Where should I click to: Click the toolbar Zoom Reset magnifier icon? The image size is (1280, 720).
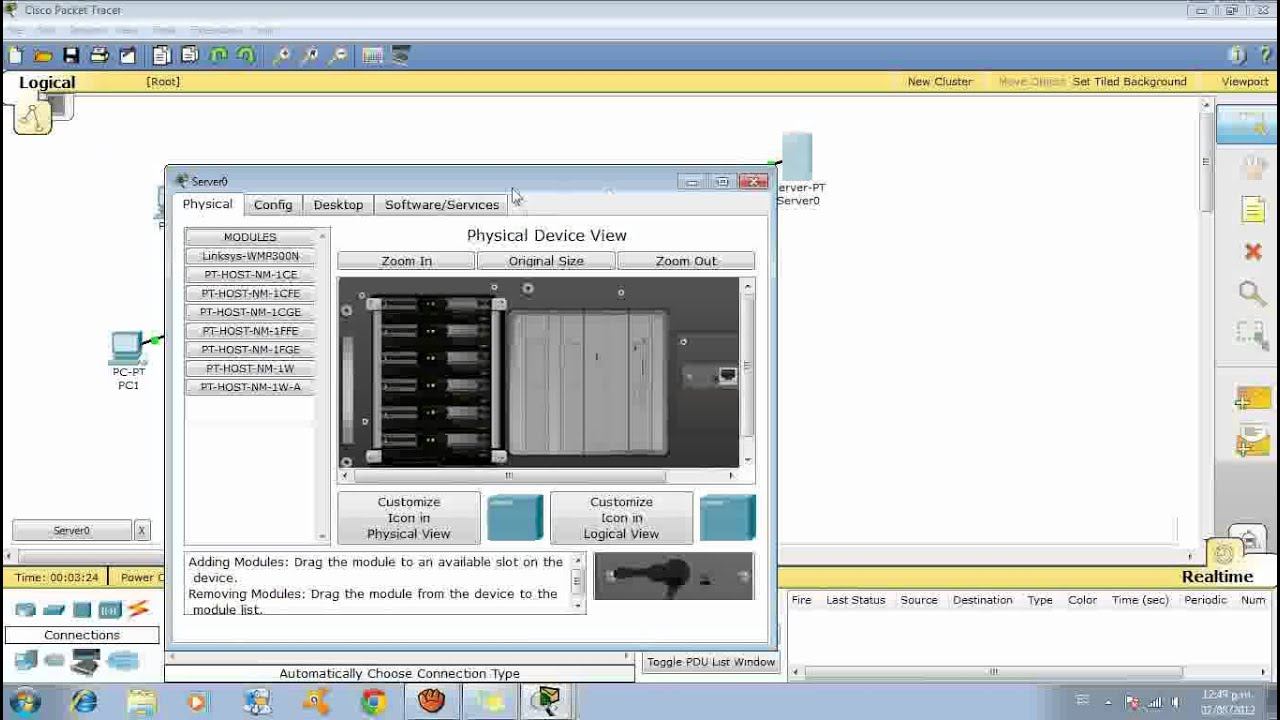click(310, 56)
